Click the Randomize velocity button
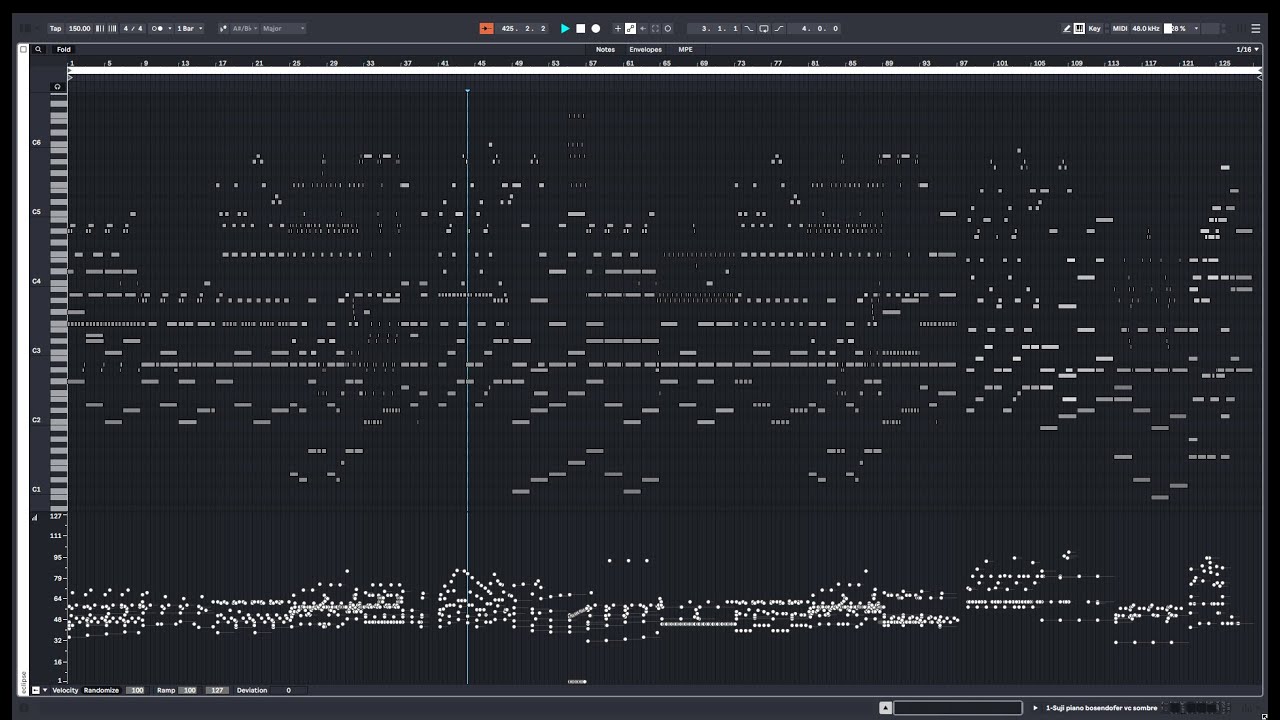1280x720 pixels. point(100,690)
